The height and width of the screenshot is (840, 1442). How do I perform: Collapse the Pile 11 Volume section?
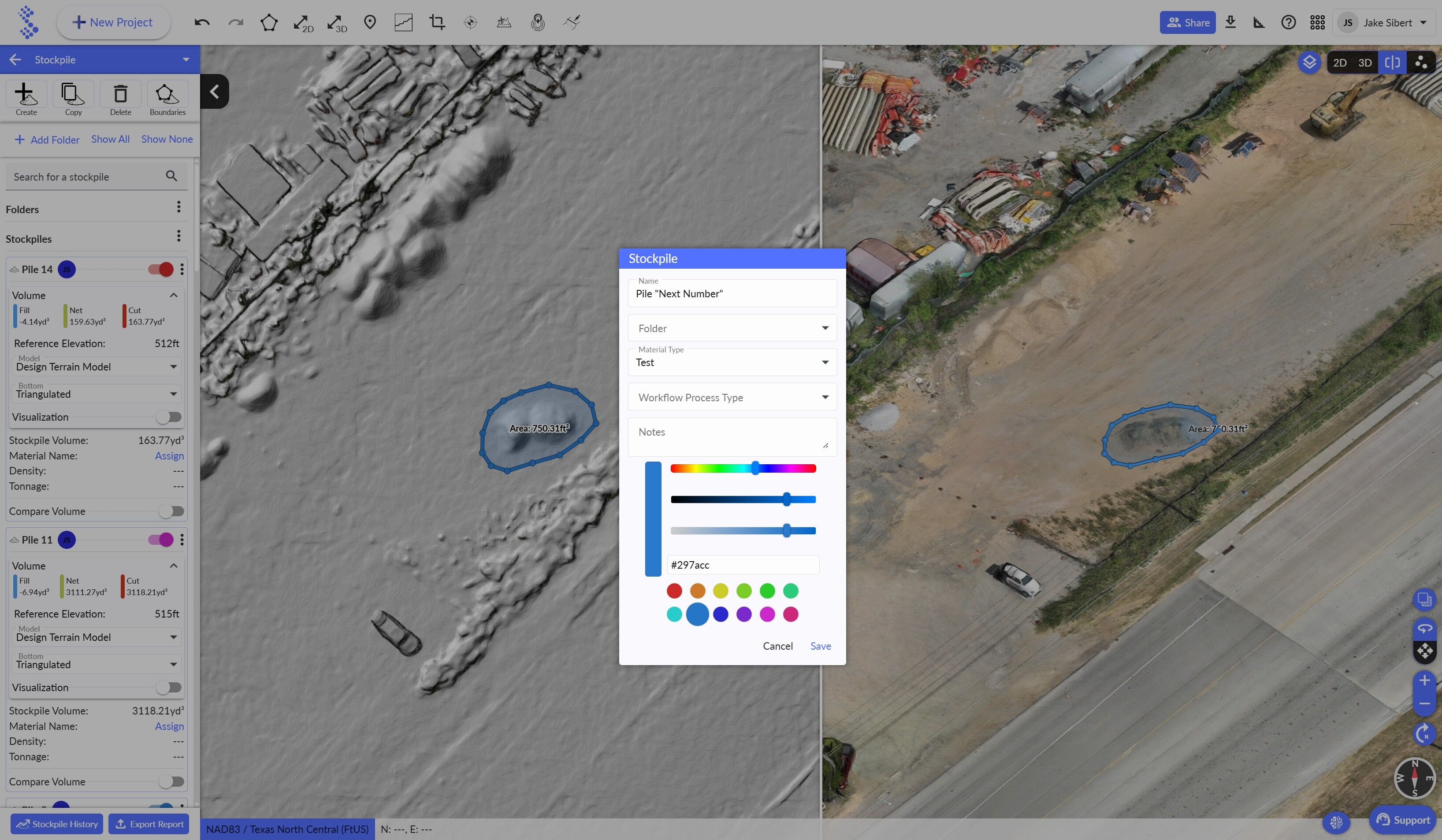point(173,566)
